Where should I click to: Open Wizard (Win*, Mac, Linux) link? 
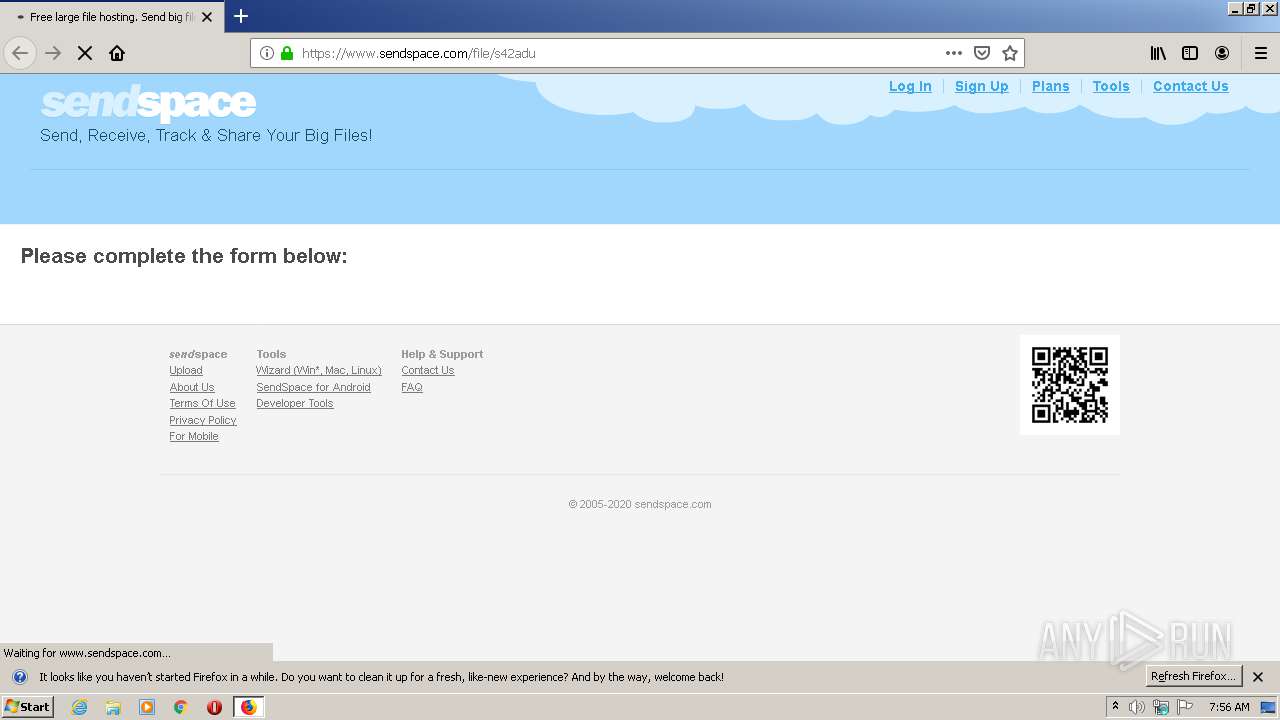pos(319,370)
